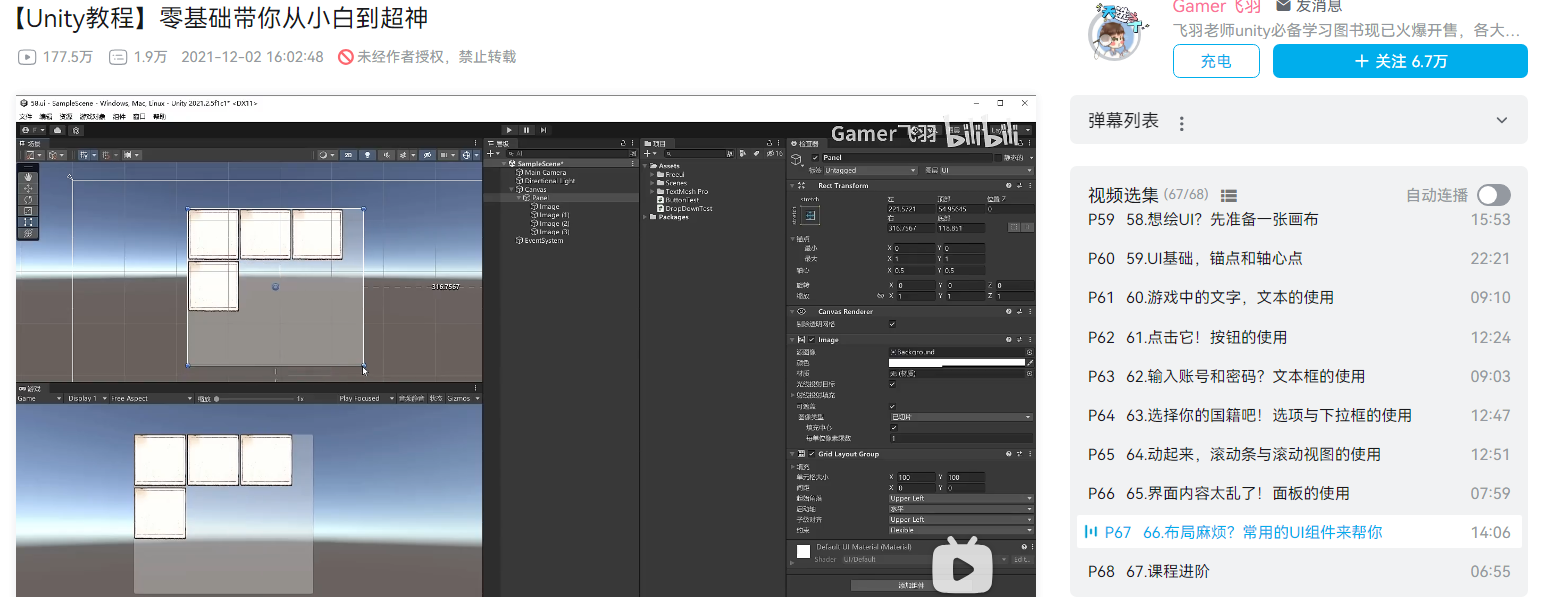Open 编辑 menu in Unity
The image size is (1563, 597).
pyautogui.click(x=45, y=116)
